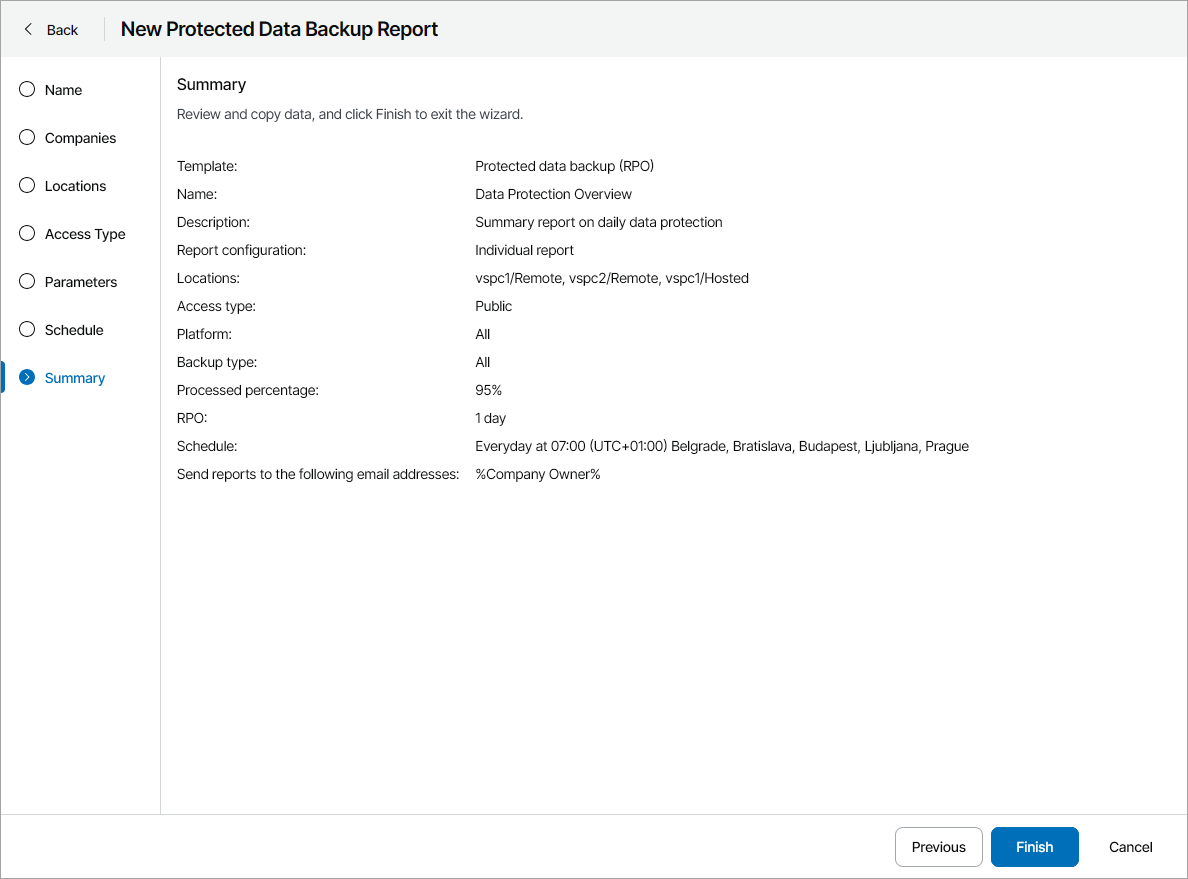Select the Locations step circle indicator
The height and width of the screenshot is (879, 1188).
tap(26, 185)
